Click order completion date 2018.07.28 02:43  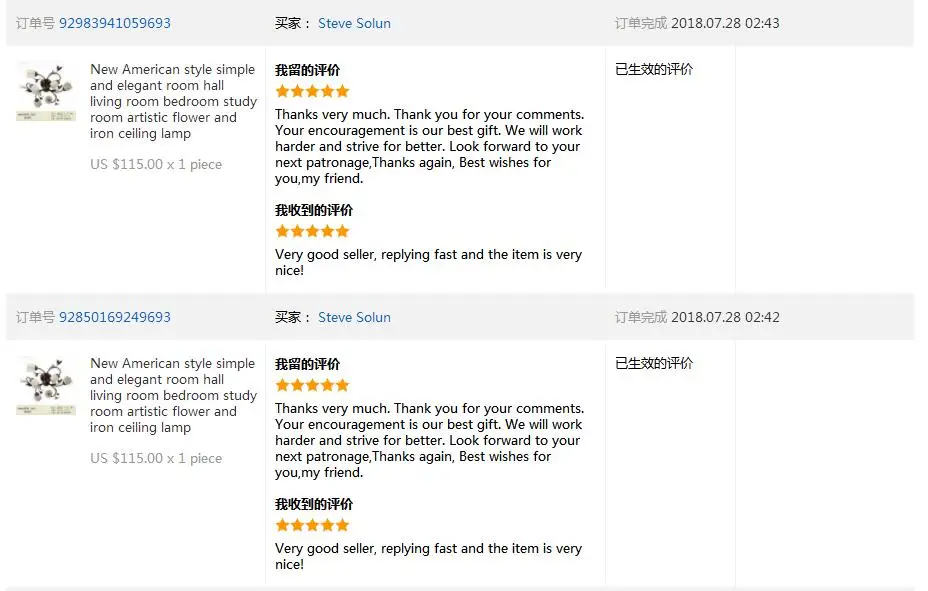pos(725,23)
